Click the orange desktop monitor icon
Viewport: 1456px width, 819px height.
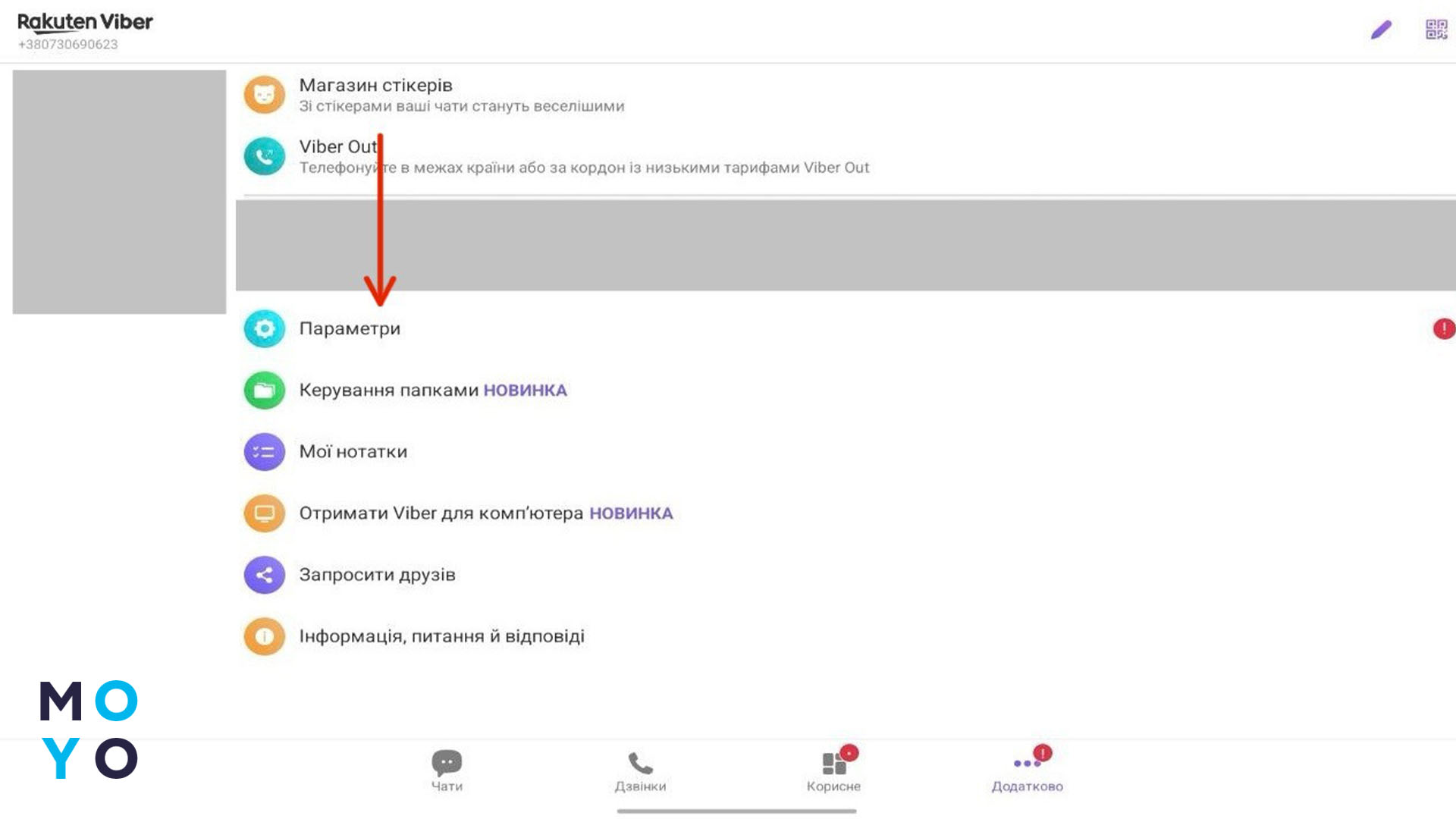click(x=264, y=513)
